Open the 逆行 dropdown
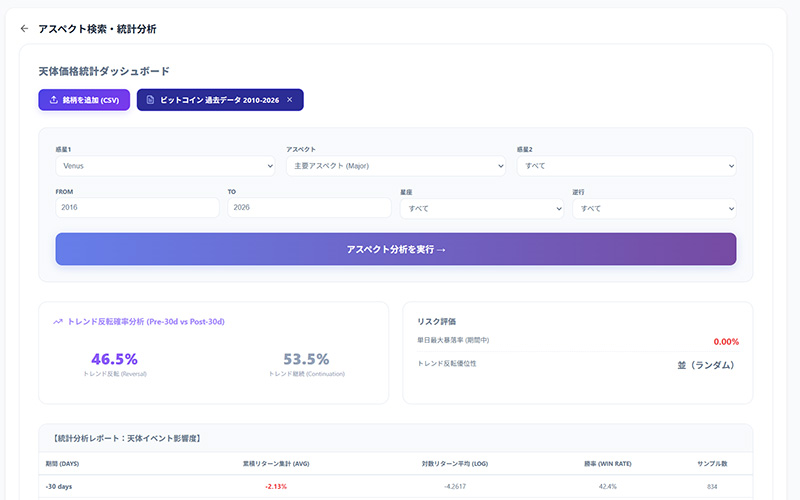The width and height of the screenshot is (800, 500). coord(654,208)
